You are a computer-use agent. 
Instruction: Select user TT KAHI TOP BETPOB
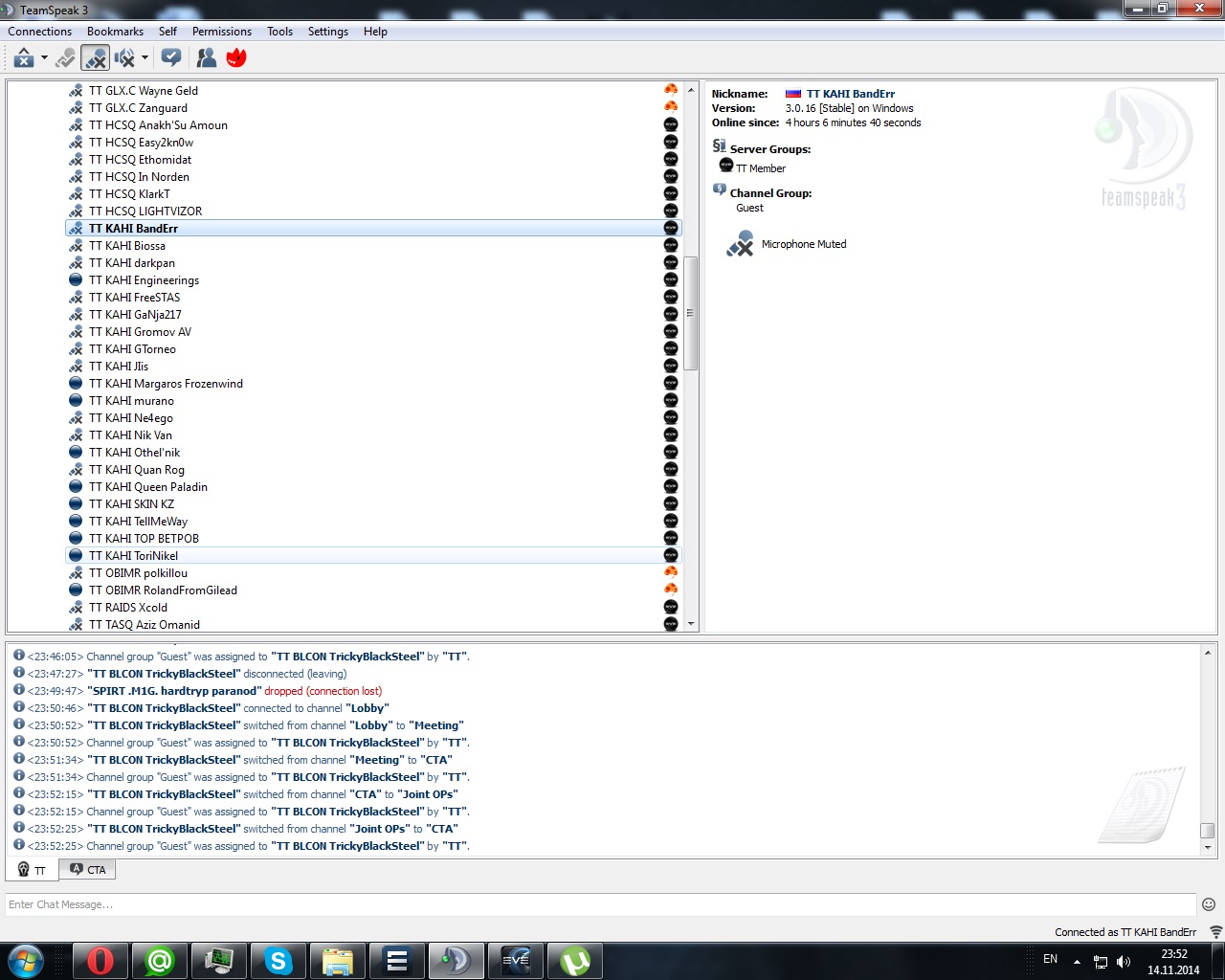(144, 539)
